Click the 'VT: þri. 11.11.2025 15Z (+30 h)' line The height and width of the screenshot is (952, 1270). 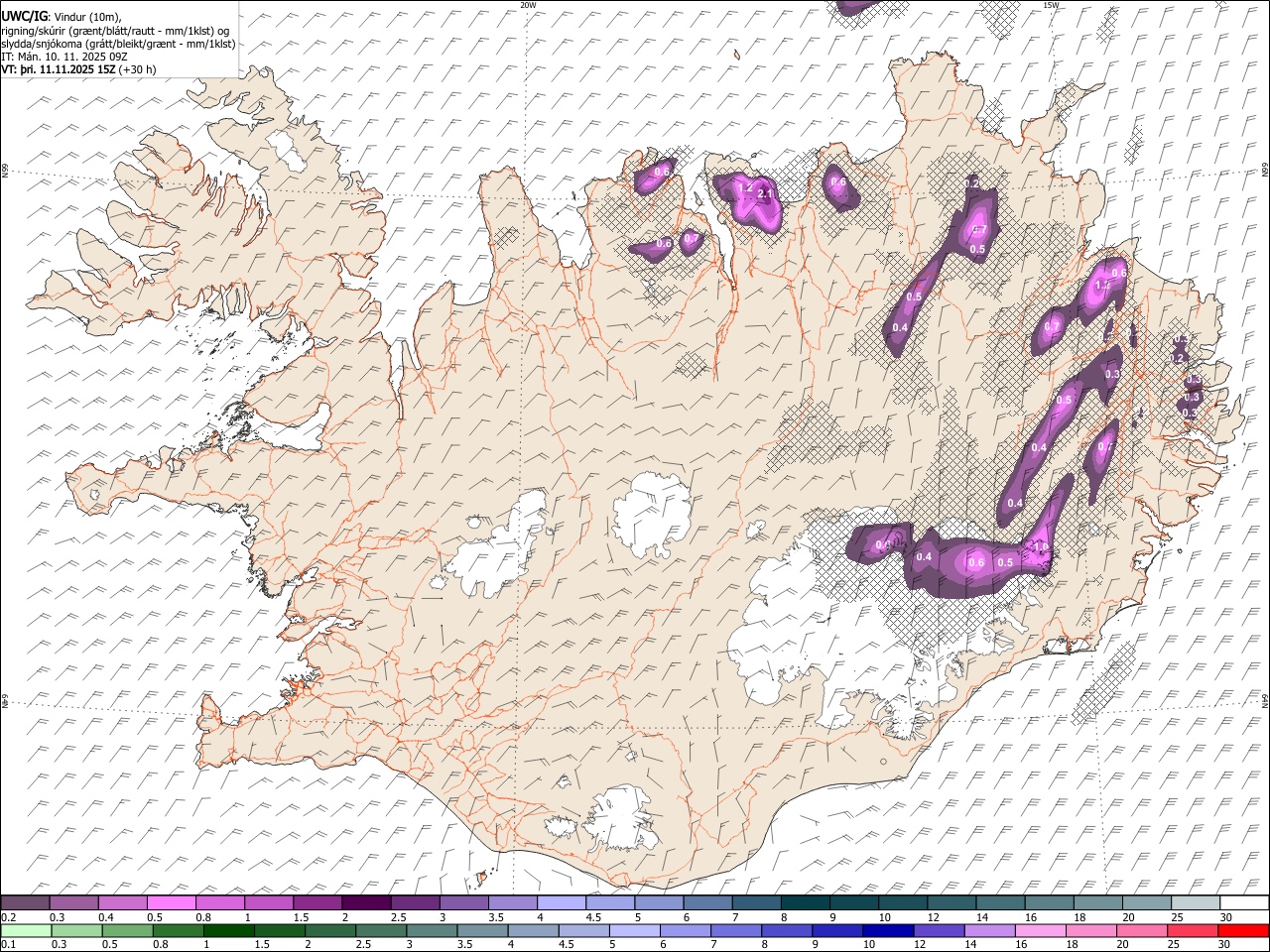(78, 69)
